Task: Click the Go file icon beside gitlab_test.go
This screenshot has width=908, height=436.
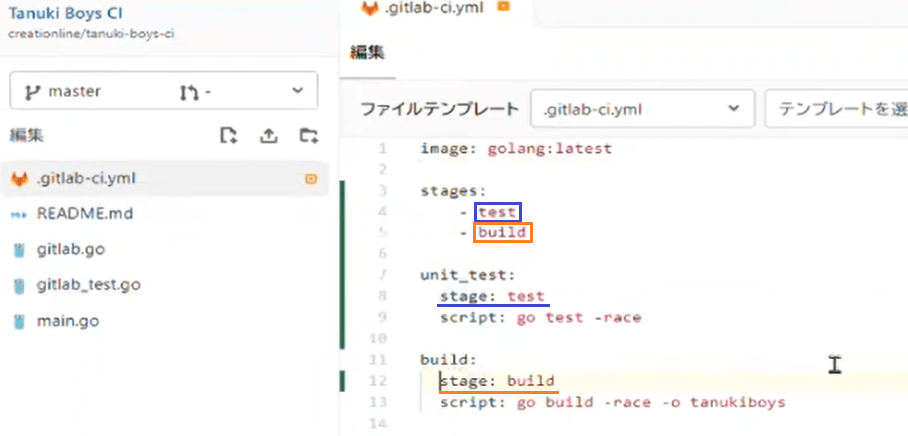Action: click(x=20, y=286)
